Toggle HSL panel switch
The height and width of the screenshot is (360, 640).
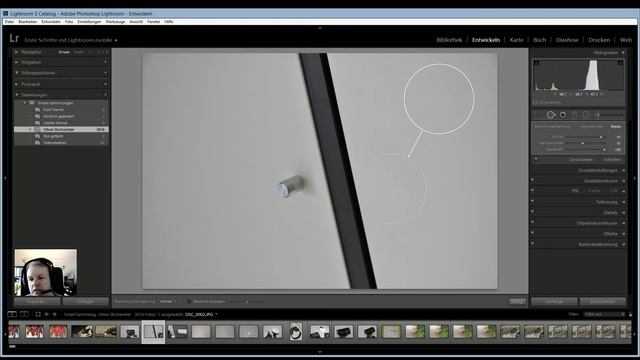point(532,190)
